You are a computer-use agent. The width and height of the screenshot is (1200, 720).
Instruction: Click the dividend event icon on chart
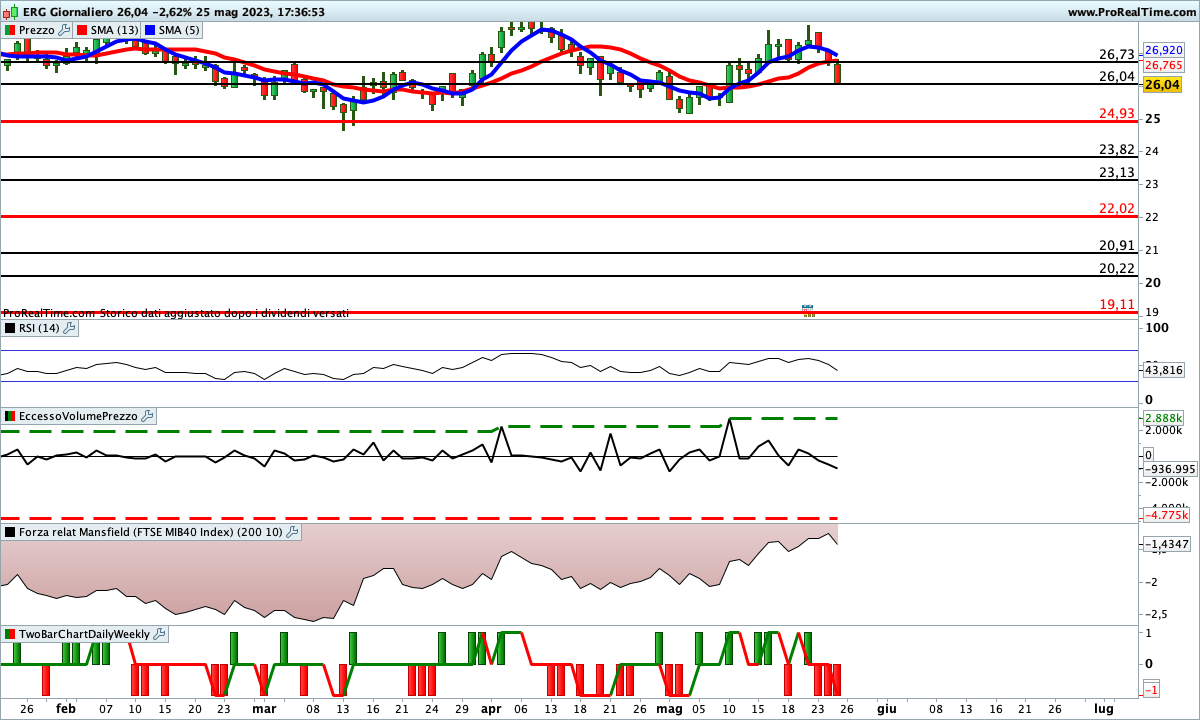pyautogui.click(x=809, y=311)
